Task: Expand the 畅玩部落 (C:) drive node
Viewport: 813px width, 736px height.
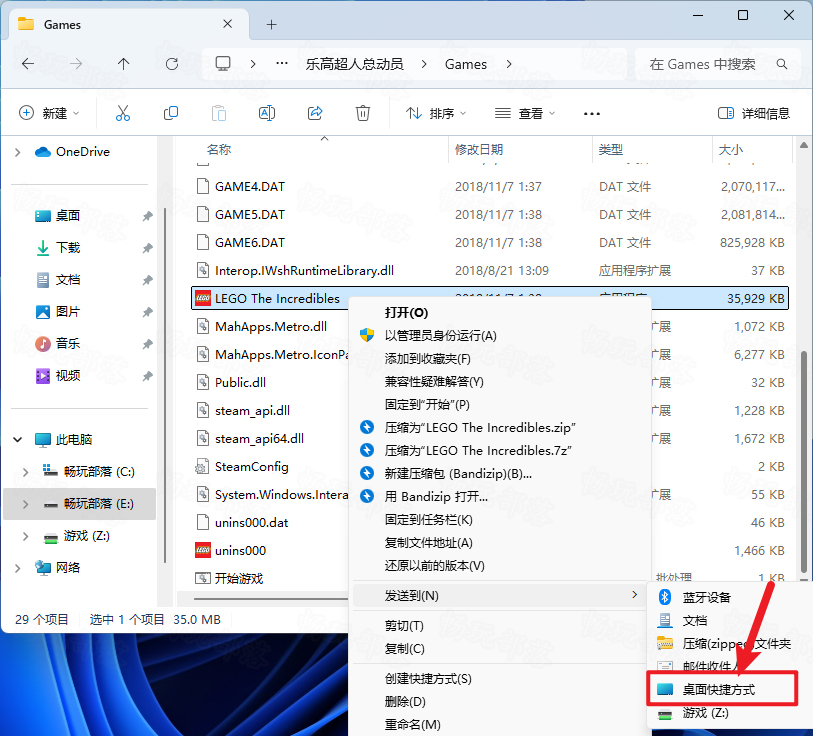Action: (x=25, y=471)
